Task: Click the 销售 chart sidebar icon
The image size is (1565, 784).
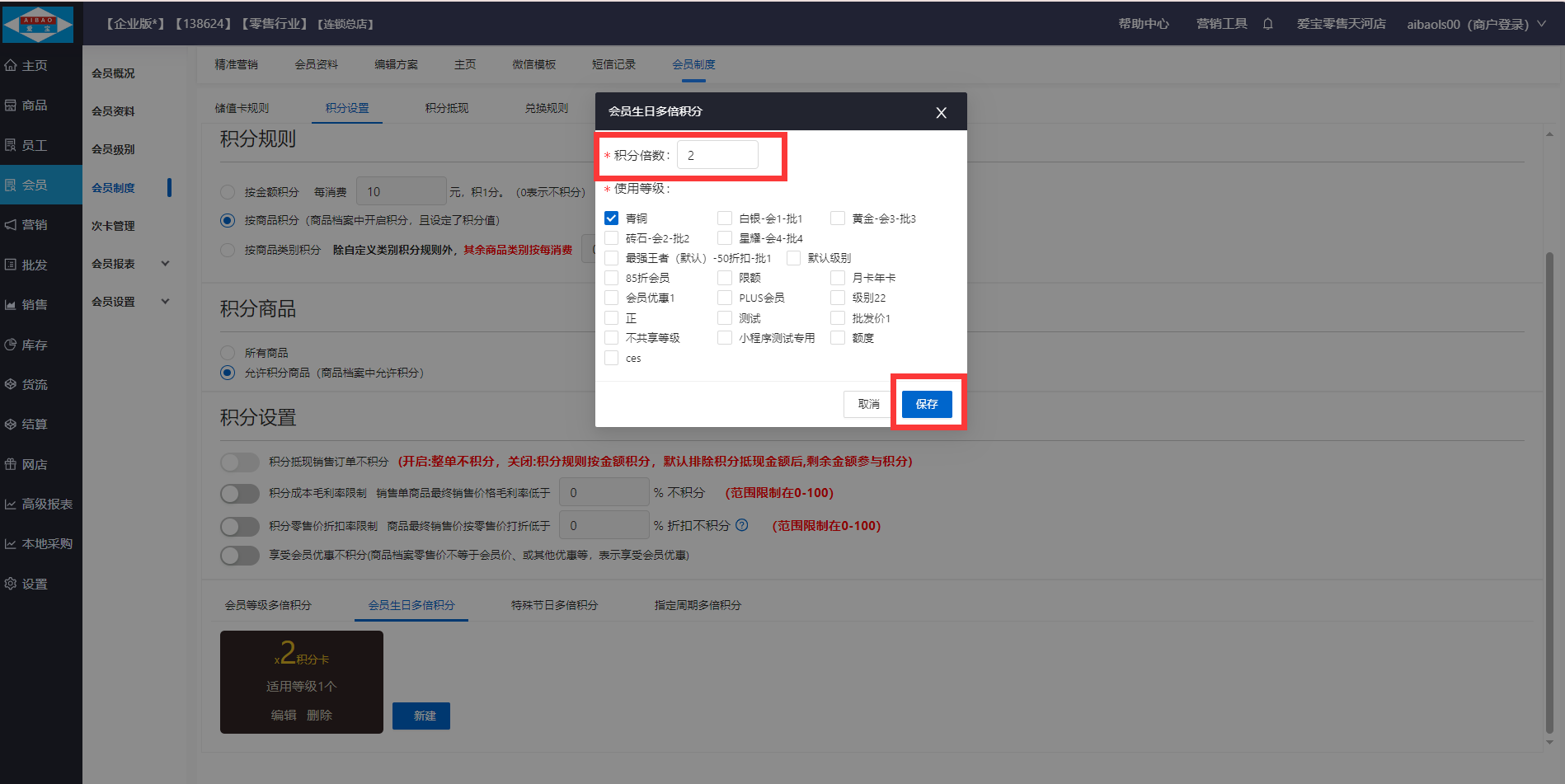Action: 11,305
